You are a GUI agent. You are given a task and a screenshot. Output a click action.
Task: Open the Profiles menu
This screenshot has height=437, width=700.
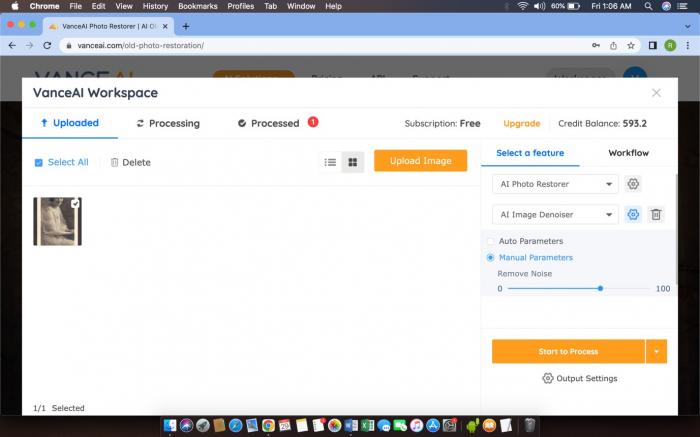pyautogui.click(x=241, y=6)
